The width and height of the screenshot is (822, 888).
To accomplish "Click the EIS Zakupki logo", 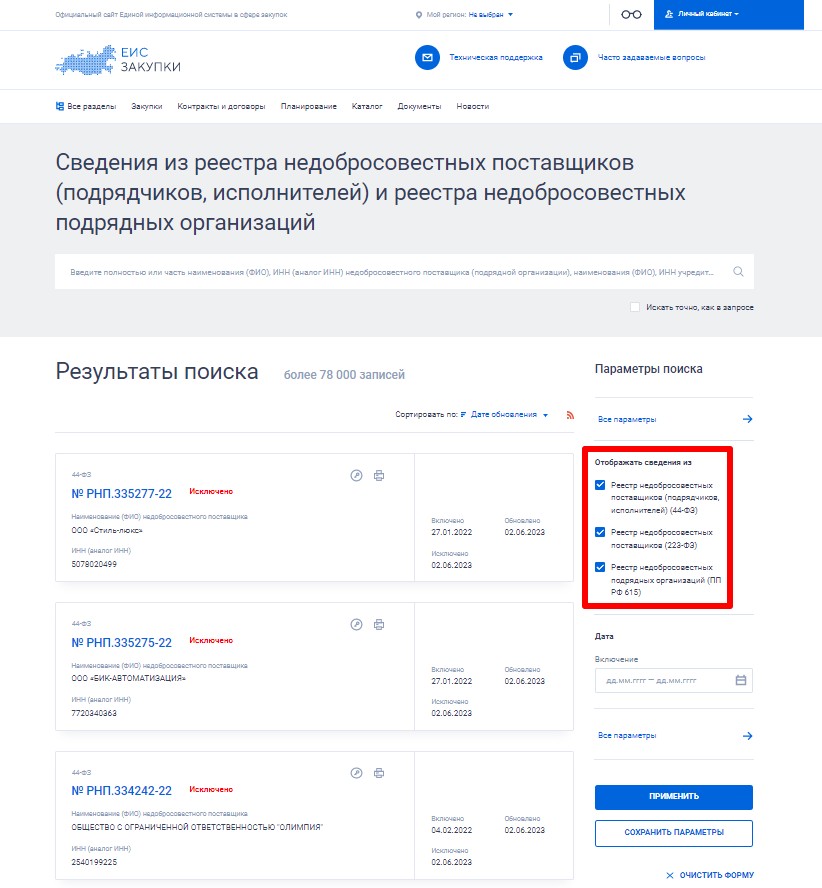I will 118,60.
